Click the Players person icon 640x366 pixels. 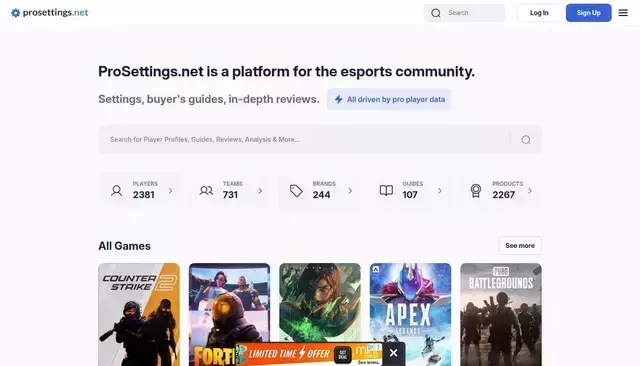tap(116, 191)
